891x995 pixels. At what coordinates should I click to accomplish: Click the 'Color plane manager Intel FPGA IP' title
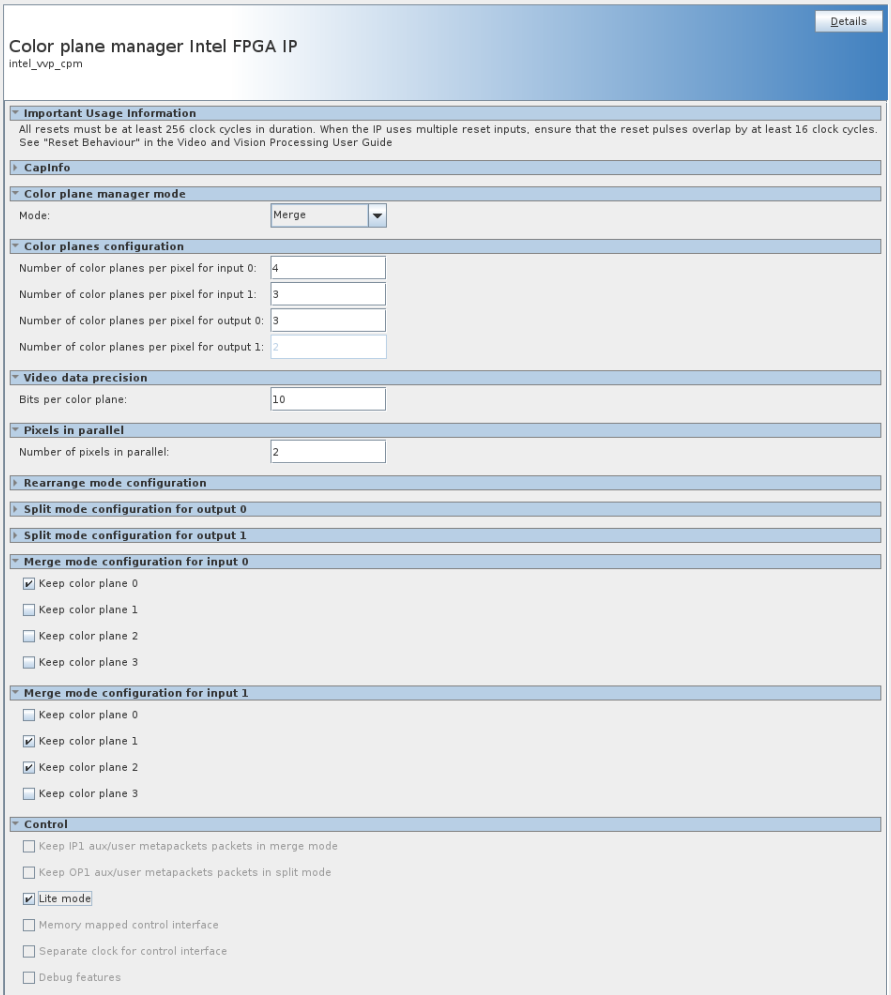[153, 46]
